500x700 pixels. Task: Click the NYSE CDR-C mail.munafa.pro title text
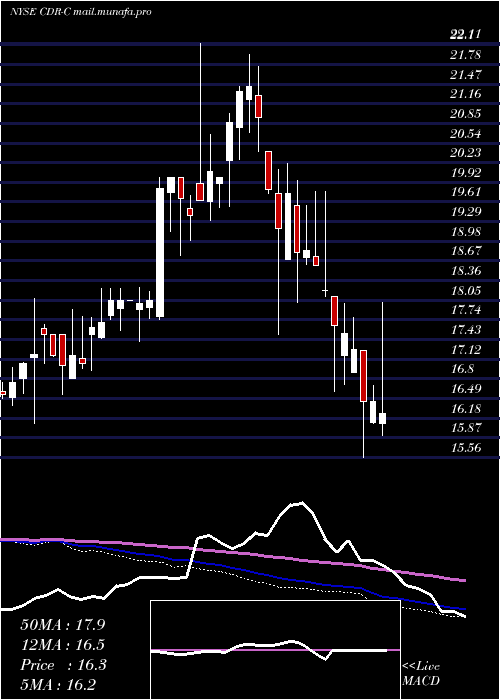click(81, 12)
